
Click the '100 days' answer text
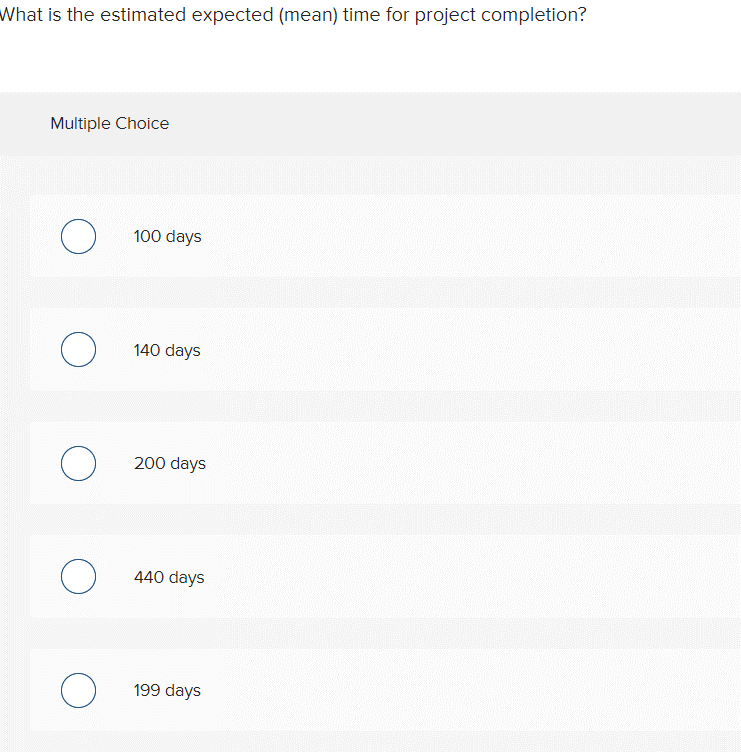coord(167,237)
